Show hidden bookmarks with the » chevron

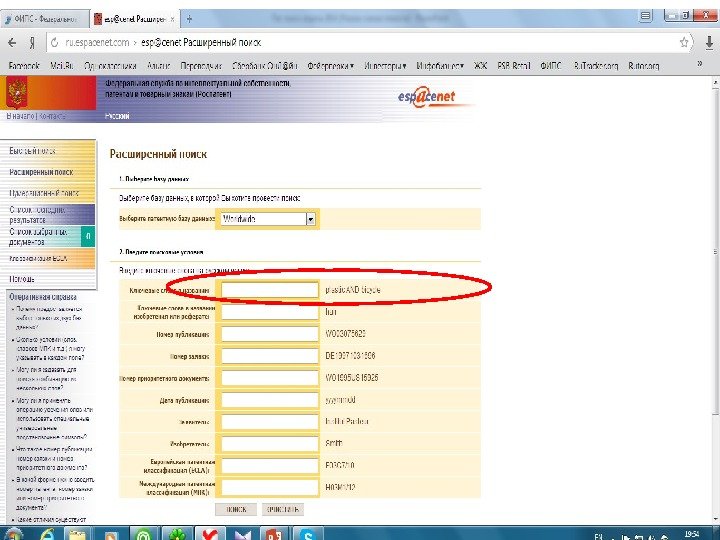[700, 64]
